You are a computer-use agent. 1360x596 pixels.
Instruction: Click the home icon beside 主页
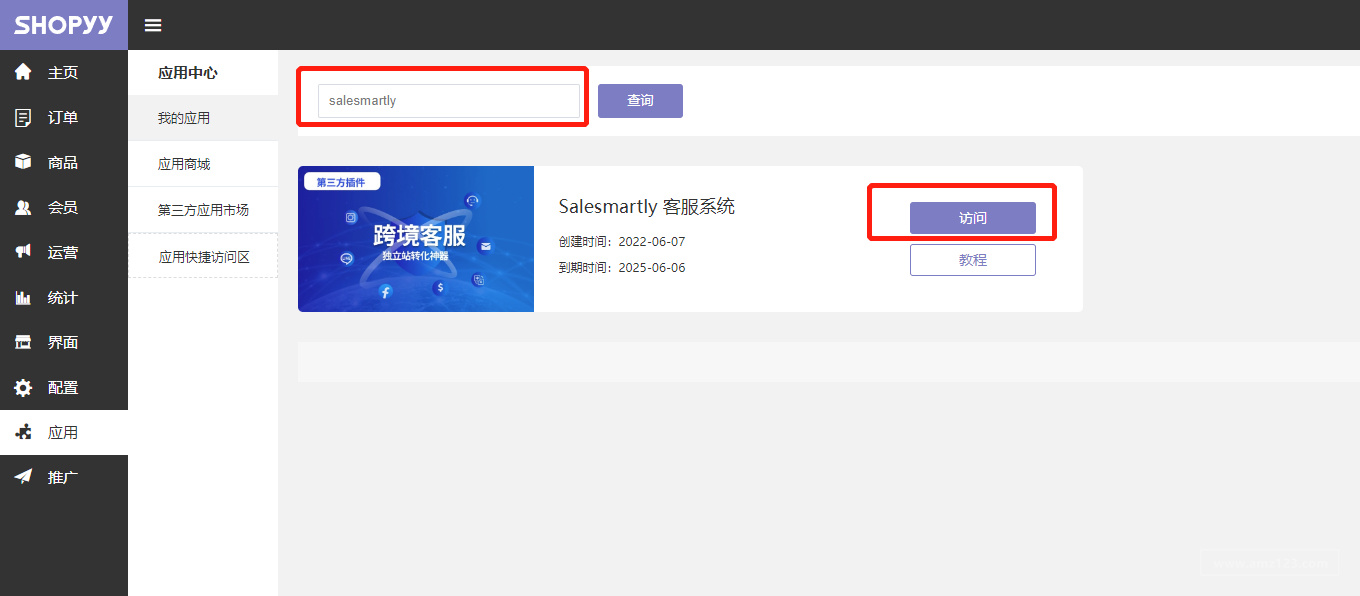(x=23, y=72)
